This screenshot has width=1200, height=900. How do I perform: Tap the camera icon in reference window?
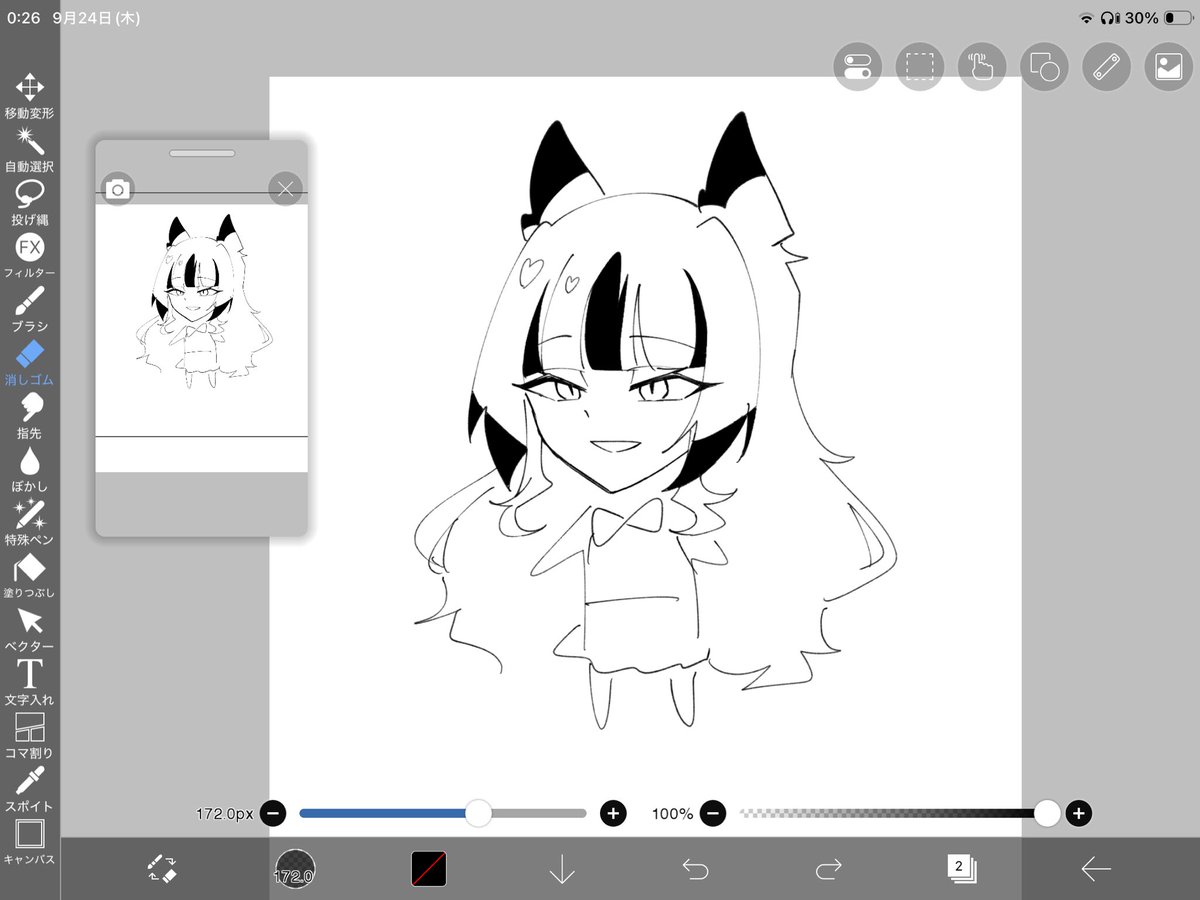pos(118,189)
